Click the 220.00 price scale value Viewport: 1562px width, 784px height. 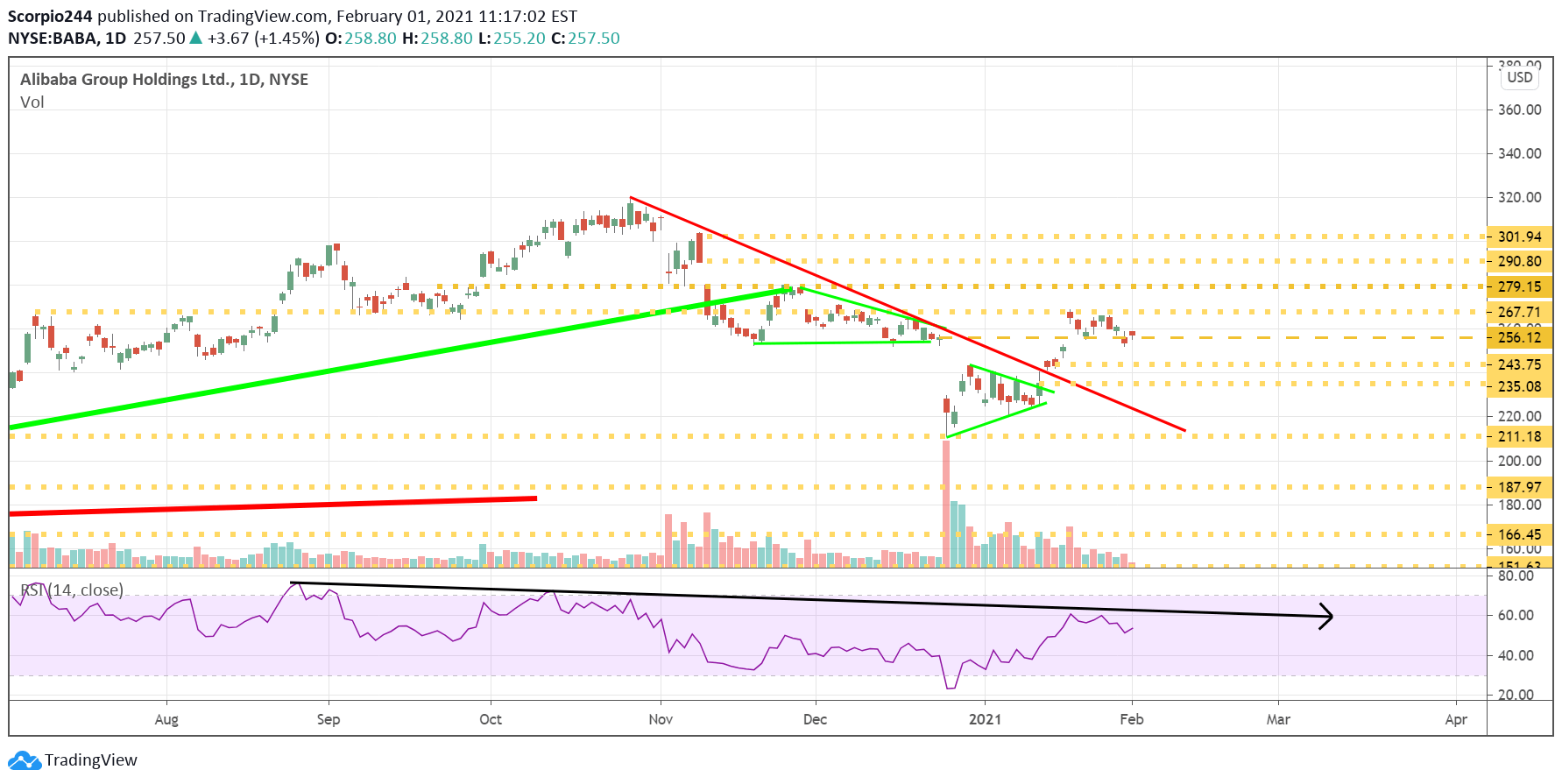click(x=1520, y=416)
